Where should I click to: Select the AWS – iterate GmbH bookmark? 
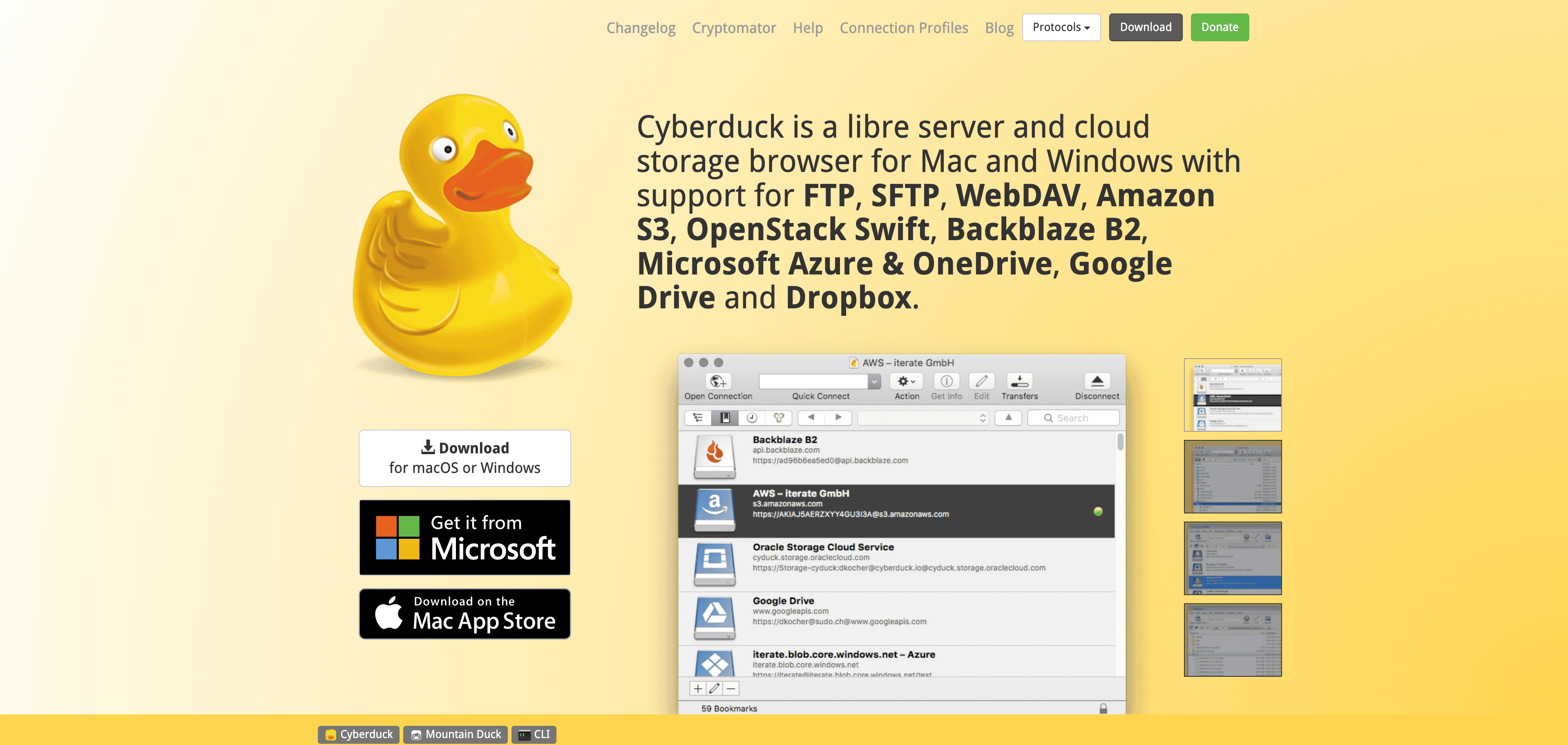(x=896, y=511)
